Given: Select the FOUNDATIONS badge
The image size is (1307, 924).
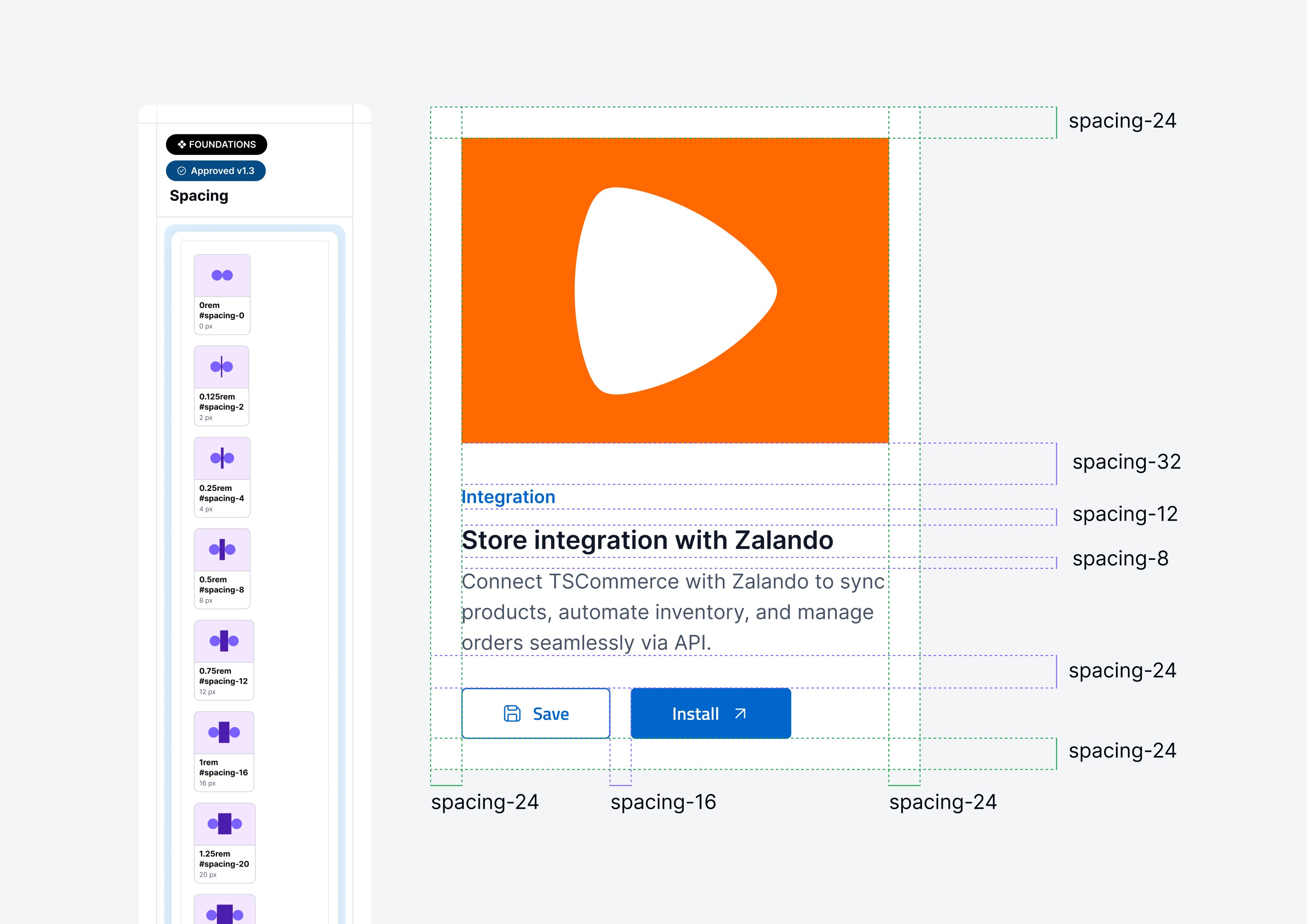Looking at the screenshot, I should click(x=216, y=145).
